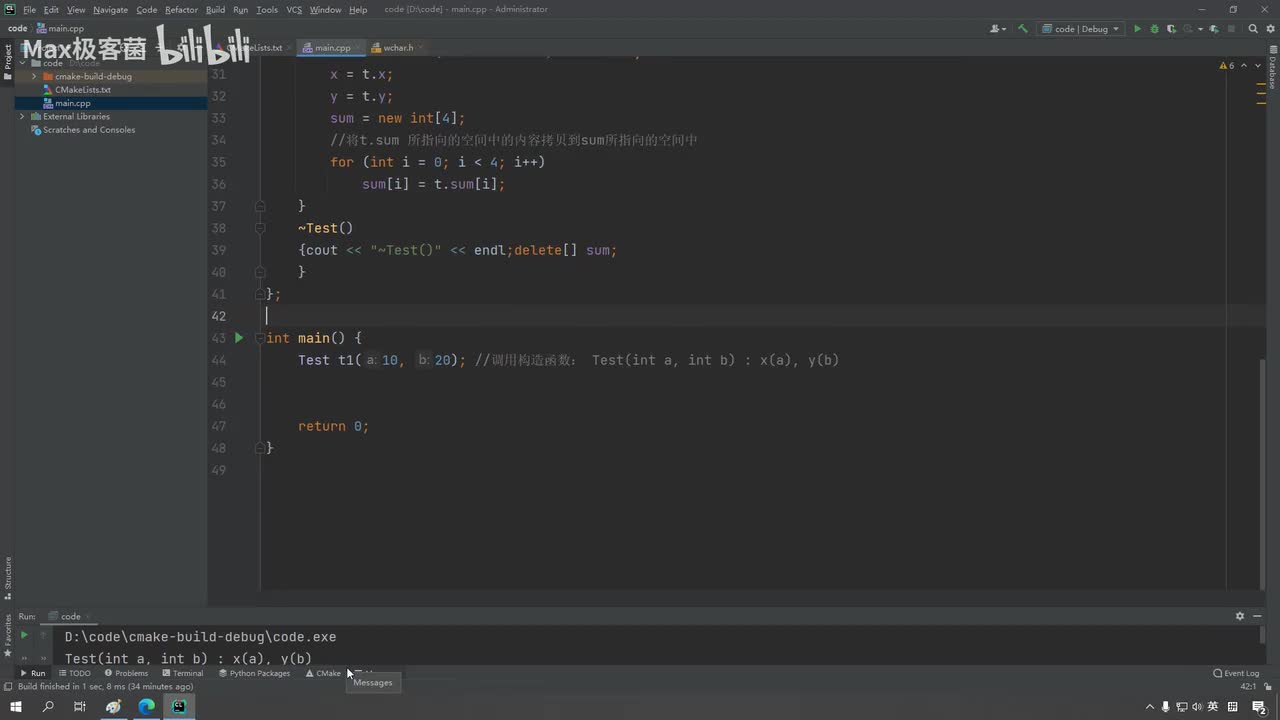Open CMakeLists.txt in the project tree
1280x720 pixels.
(83, 90)
